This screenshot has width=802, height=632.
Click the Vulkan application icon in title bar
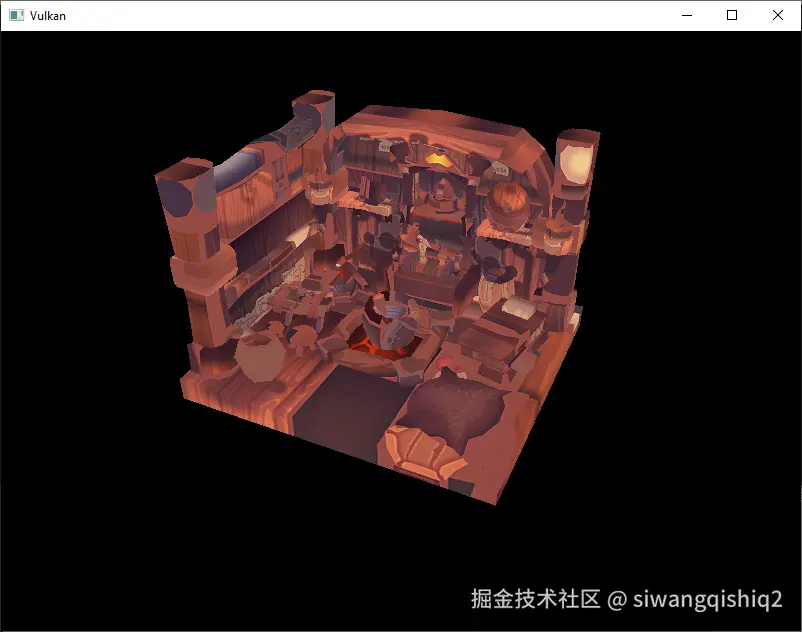pyautogui.click(x=16, y=15)
